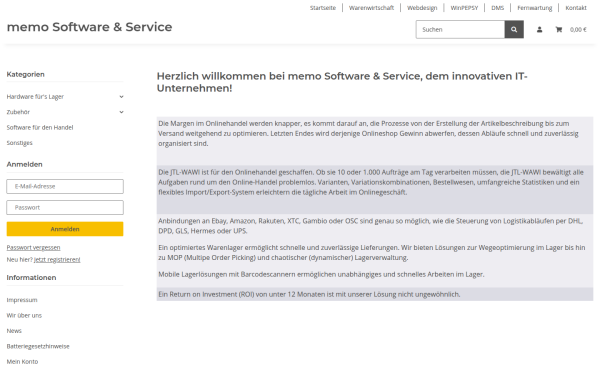Click line 'Mobile Lagerlösungen mit Barcodescannern'
Viewport: 600px width, 375px height.
pos(321,274)
